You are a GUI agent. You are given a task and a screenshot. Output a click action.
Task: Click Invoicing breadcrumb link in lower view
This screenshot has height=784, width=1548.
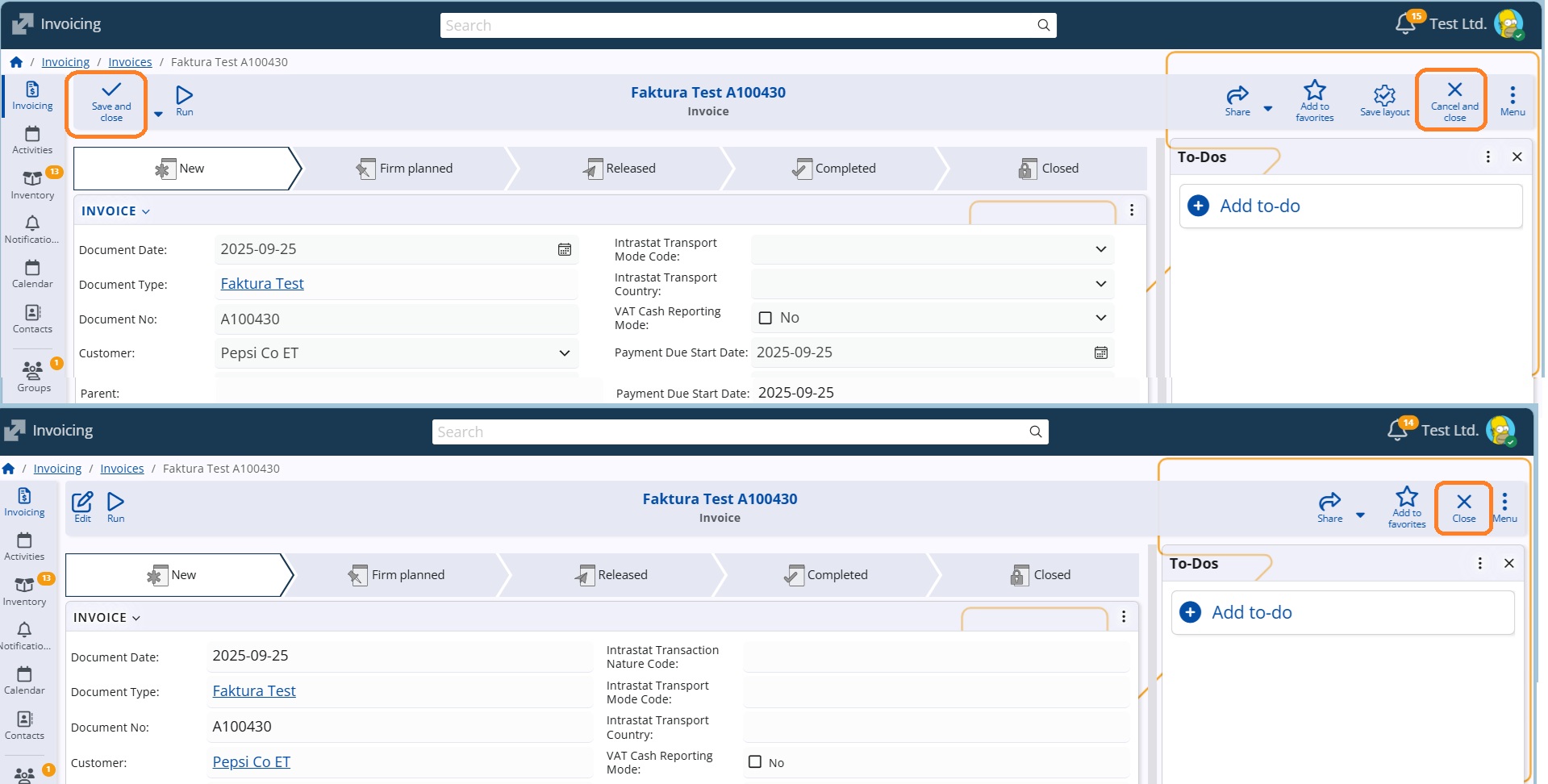click(57, 469)
